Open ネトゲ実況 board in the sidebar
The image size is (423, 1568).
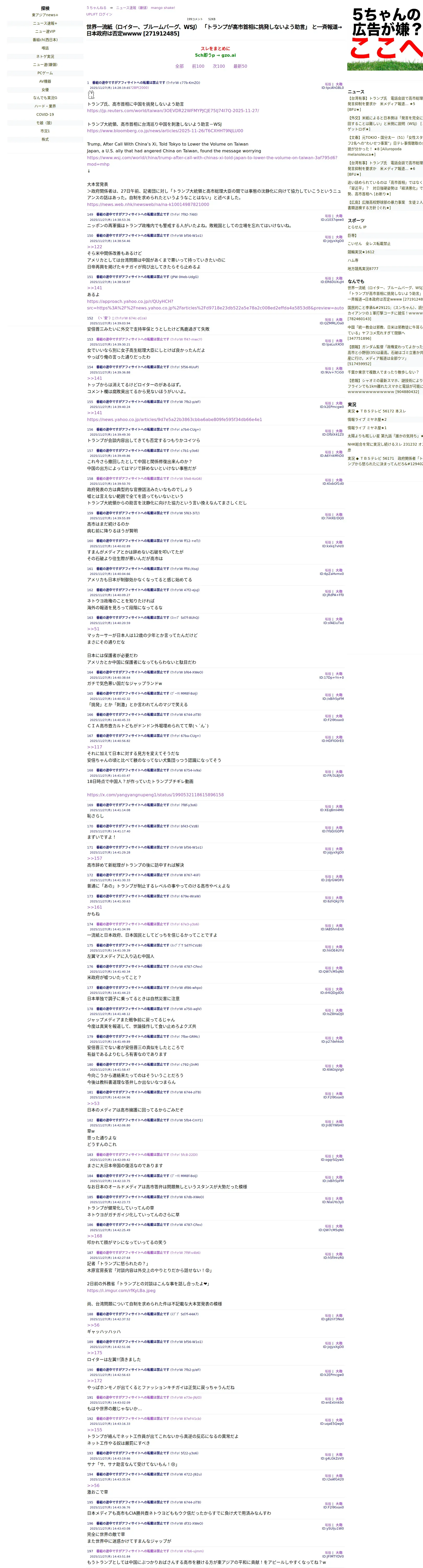pyautogui.click(x=45, y=57)
